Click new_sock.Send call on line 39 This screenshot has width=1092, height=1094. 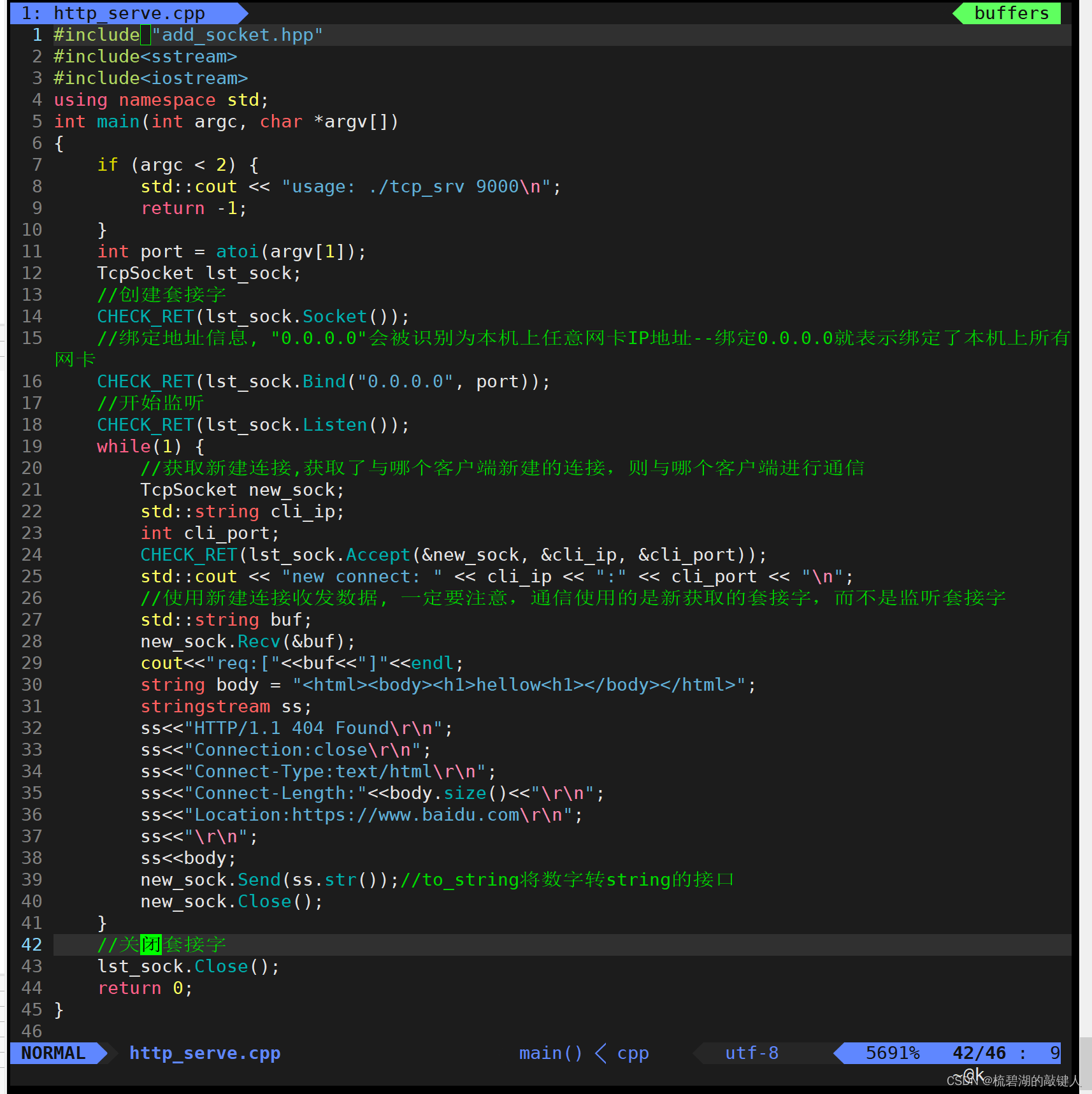pyautogui.click(x=259, y=880)
